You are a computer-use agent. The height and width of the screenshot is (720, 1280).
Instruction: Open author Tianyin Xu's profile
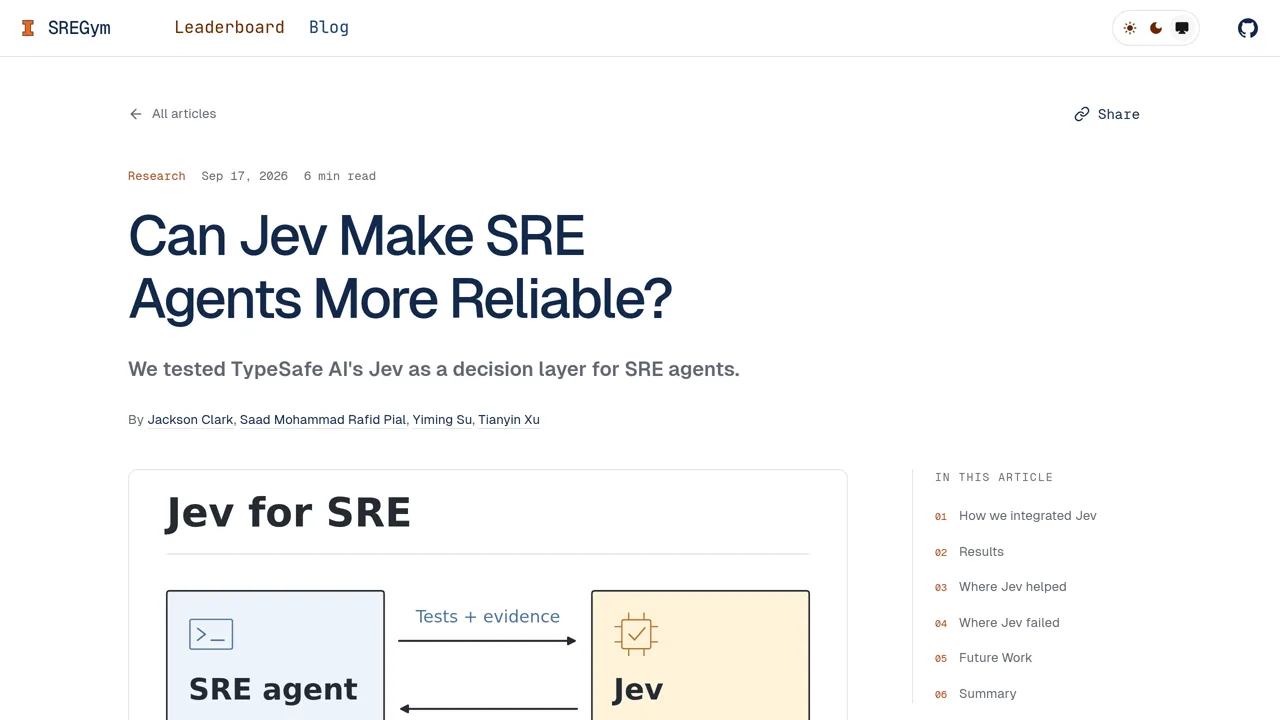(x=509, y=420)
